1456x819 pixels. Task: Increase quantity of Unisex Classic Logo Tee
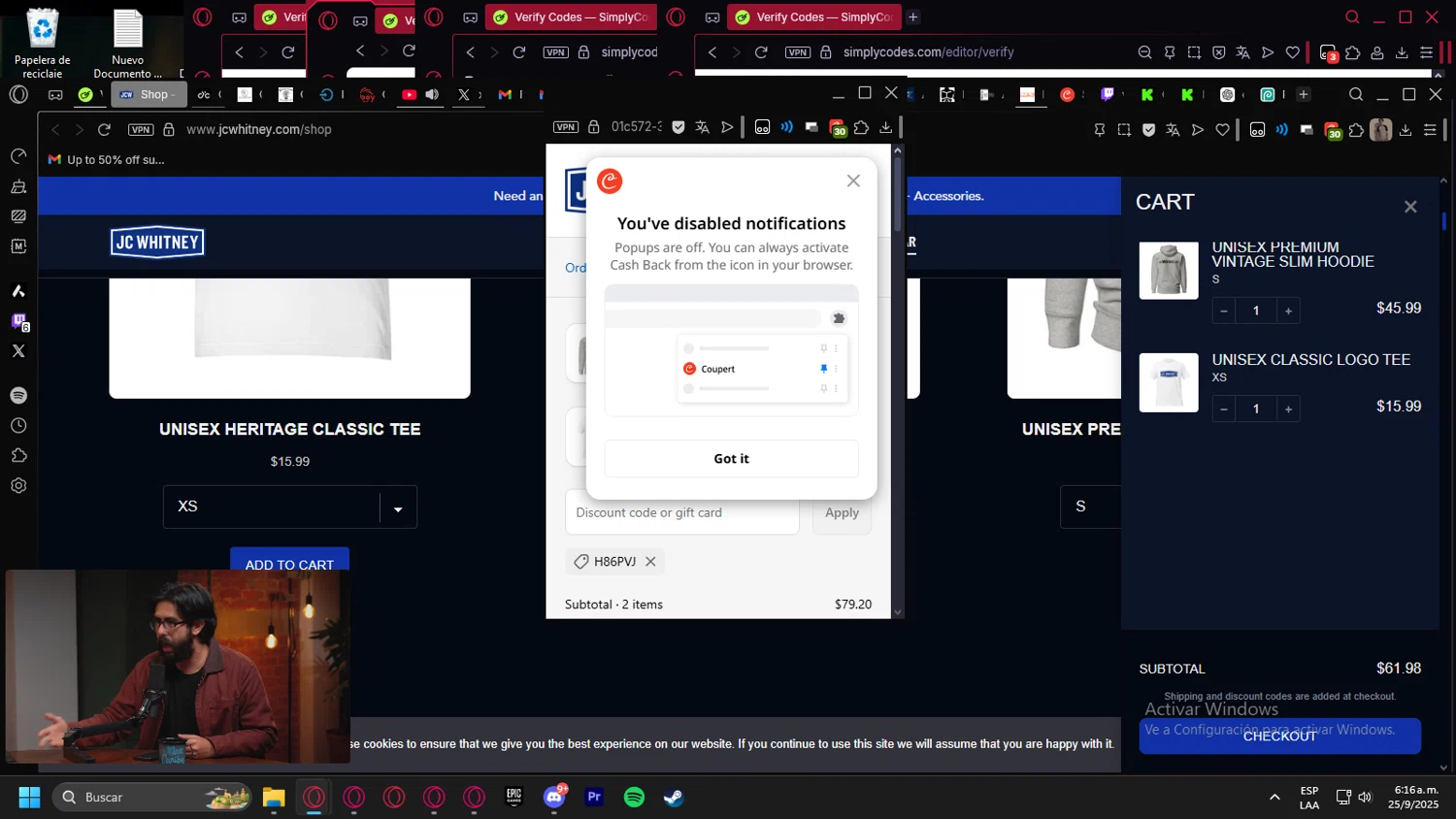click(x=1288, y=409)
